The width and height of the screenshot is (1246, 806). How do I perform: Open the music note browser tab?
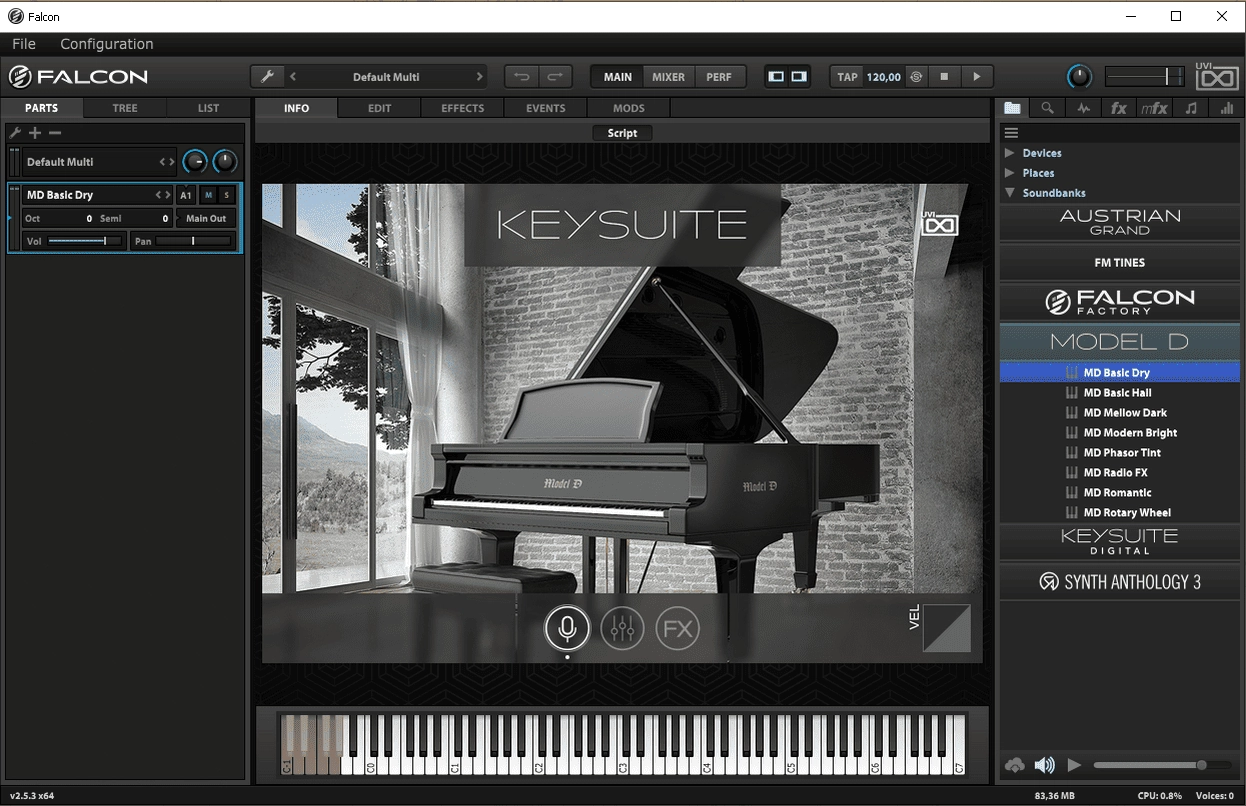pyautogui.click(x=1191, y=108)
